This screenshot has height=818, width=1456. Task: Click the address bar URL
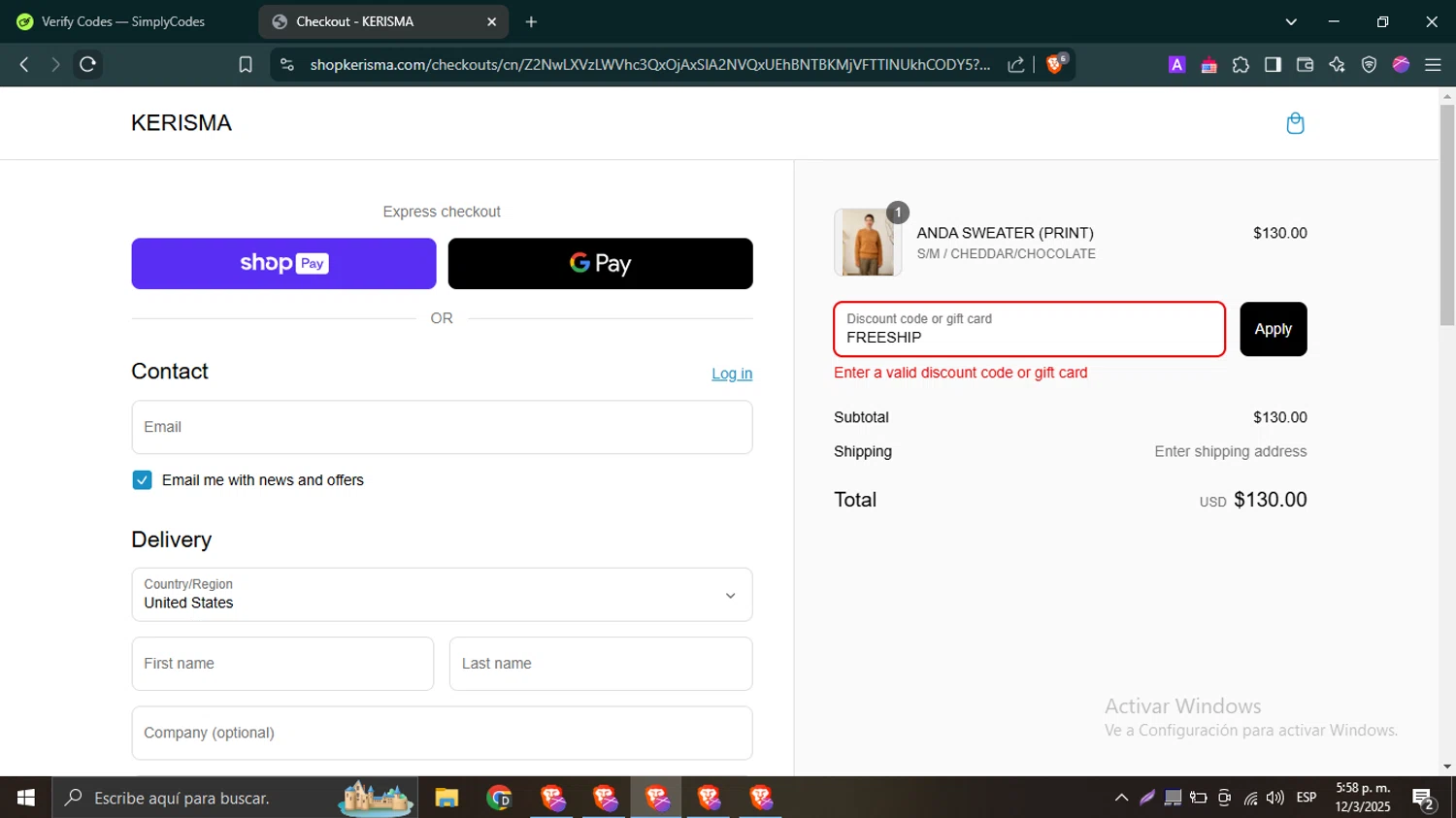(x=650, y=64)
